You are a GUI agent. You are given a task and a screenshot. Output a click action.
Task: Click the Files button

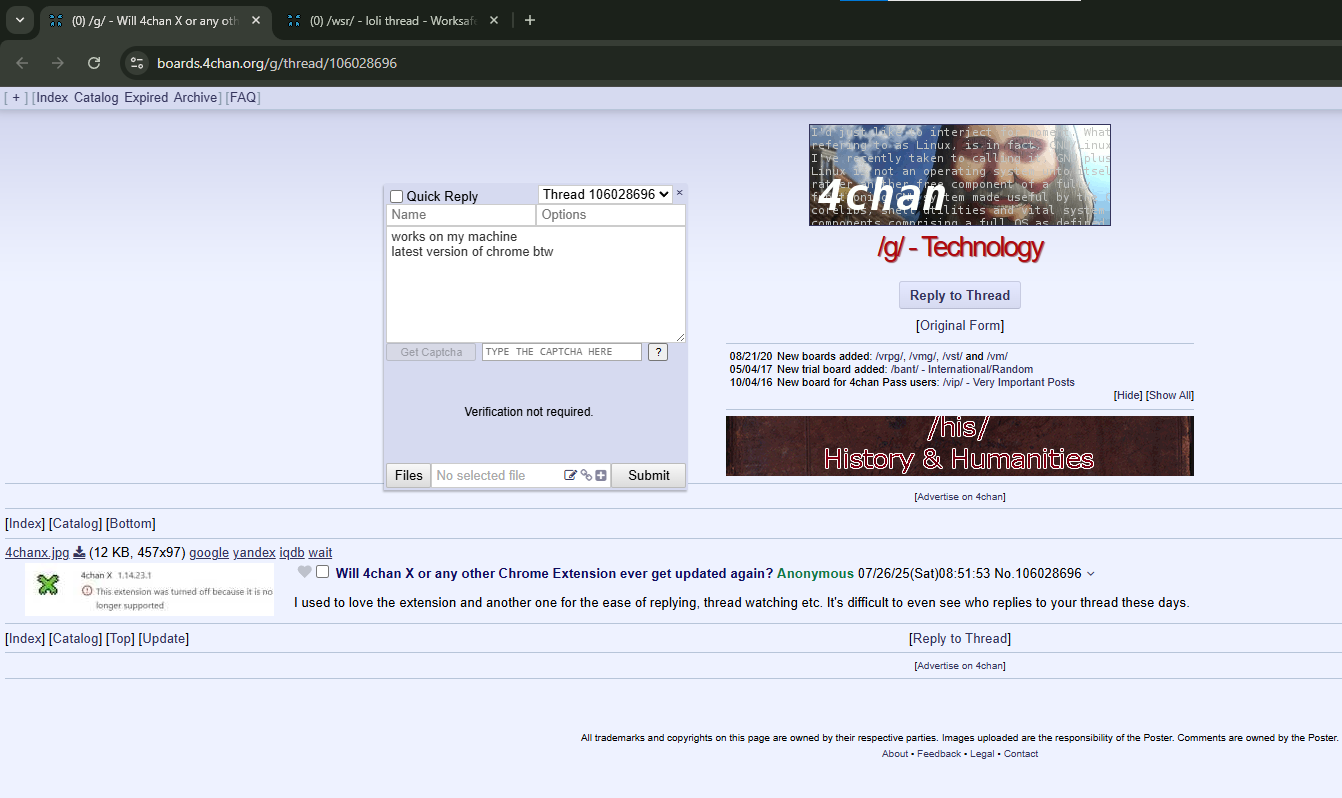pyautogui.click(x=409, y=475)
